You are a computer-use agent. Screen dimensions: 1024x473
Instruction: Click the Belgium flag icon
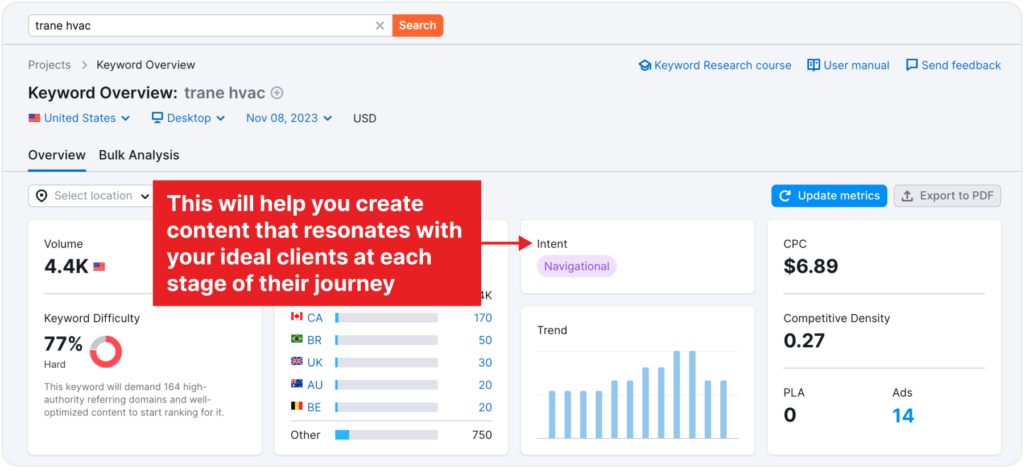pyautogui.click(x=296, y=407)
